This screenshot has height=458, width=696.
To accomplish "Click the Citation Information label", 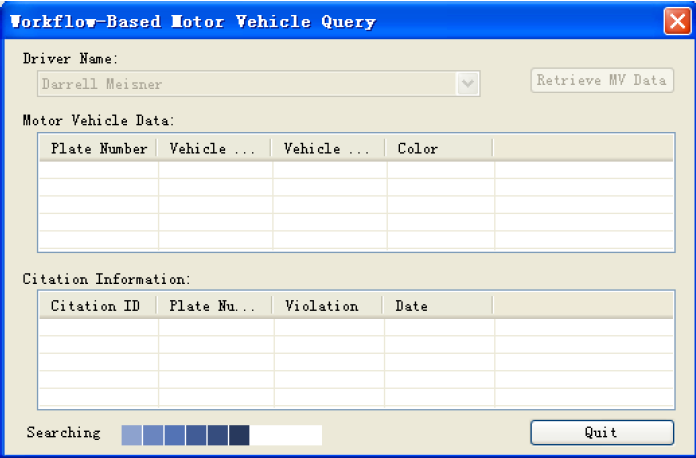I will (107, 279).
